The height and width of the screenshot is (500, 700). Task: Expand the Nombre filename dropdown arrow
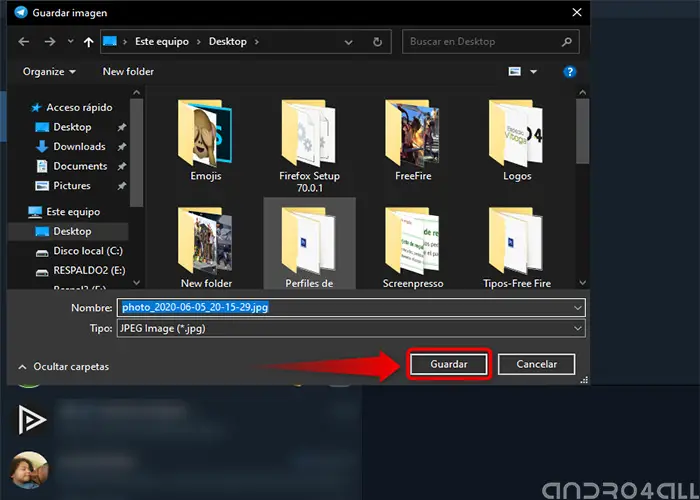(578, 308)
